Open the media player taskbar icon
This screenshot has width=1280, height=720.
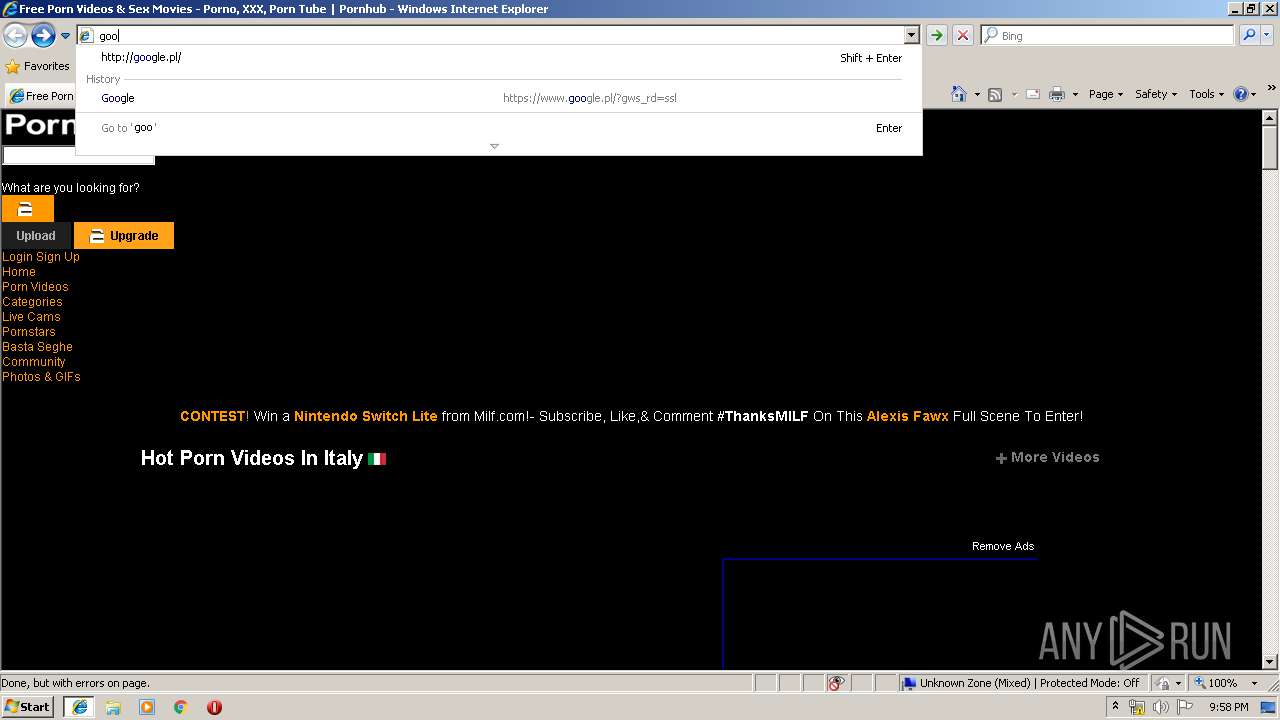[147, 707]
